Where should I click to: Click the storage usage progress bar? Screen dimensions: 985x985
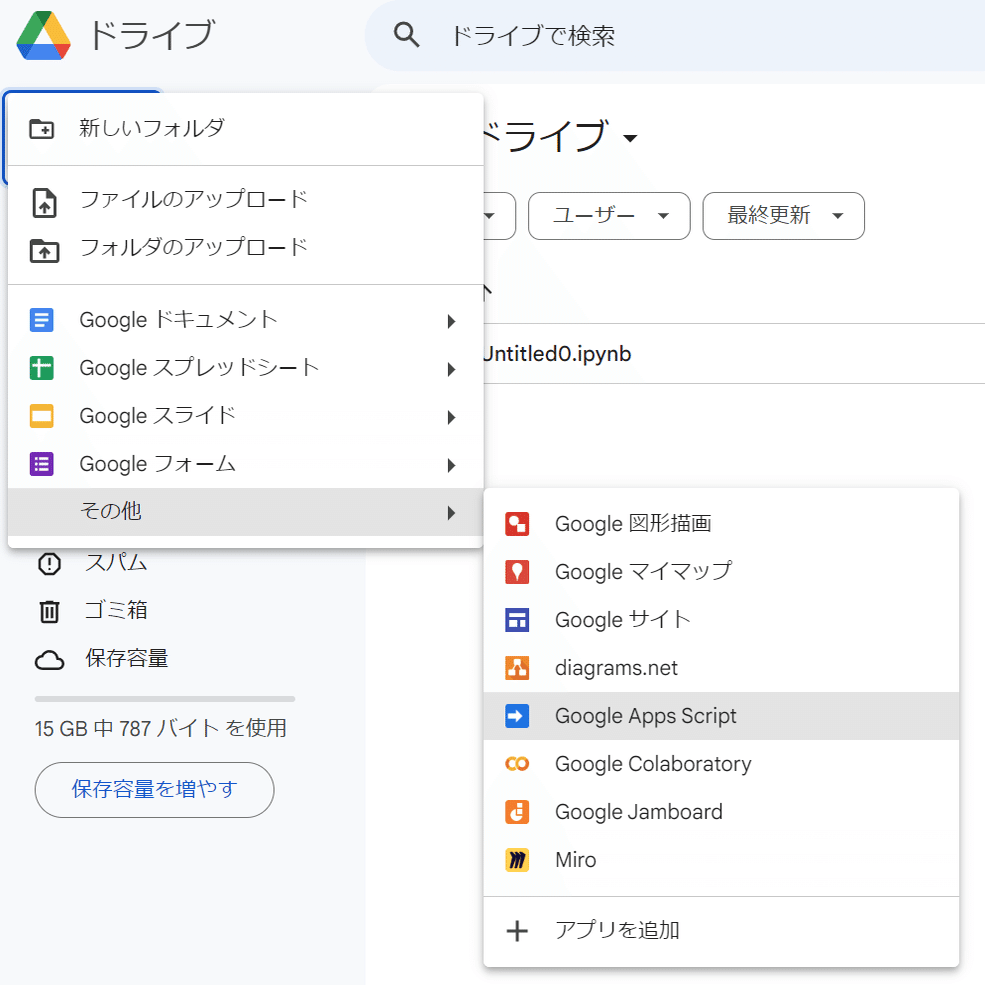click(165, 699)
